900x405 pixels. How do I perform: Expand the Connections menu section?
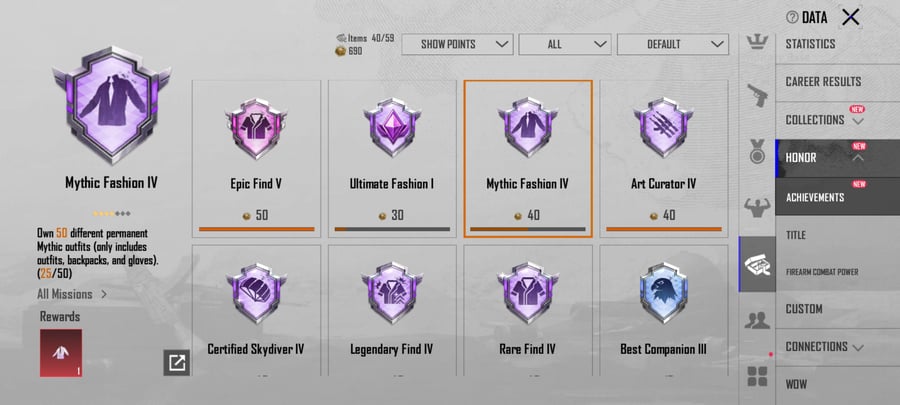tap(826, 347)
